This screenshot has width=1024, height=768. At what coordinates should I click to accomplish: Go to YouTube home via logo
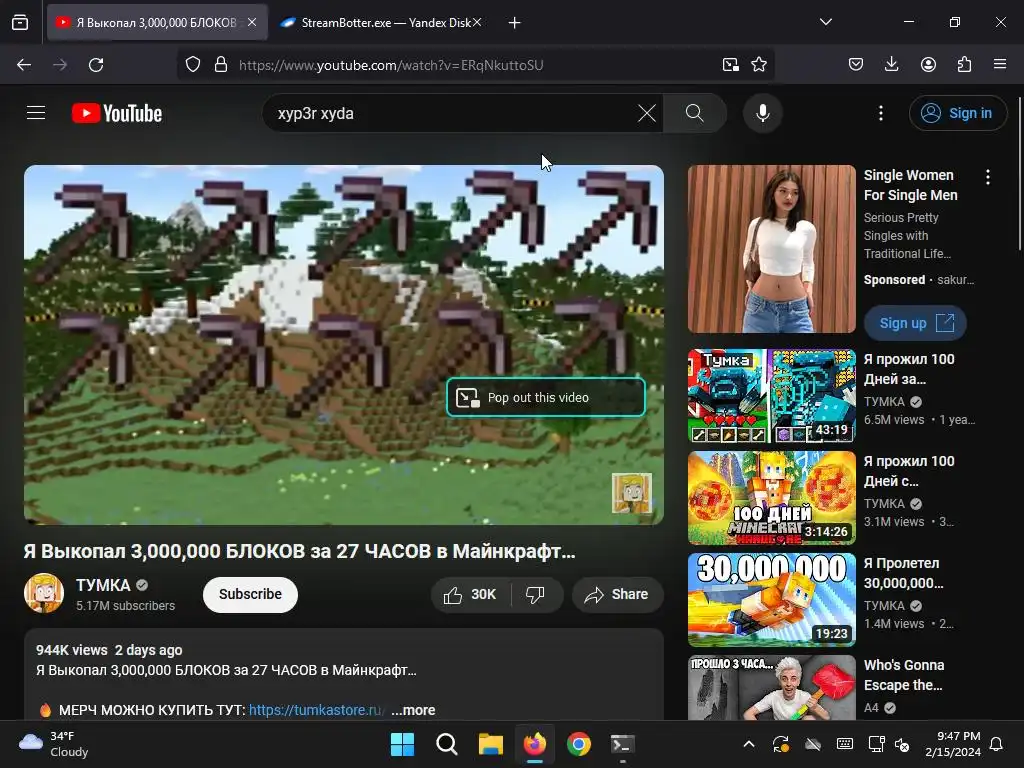point(117,113)
